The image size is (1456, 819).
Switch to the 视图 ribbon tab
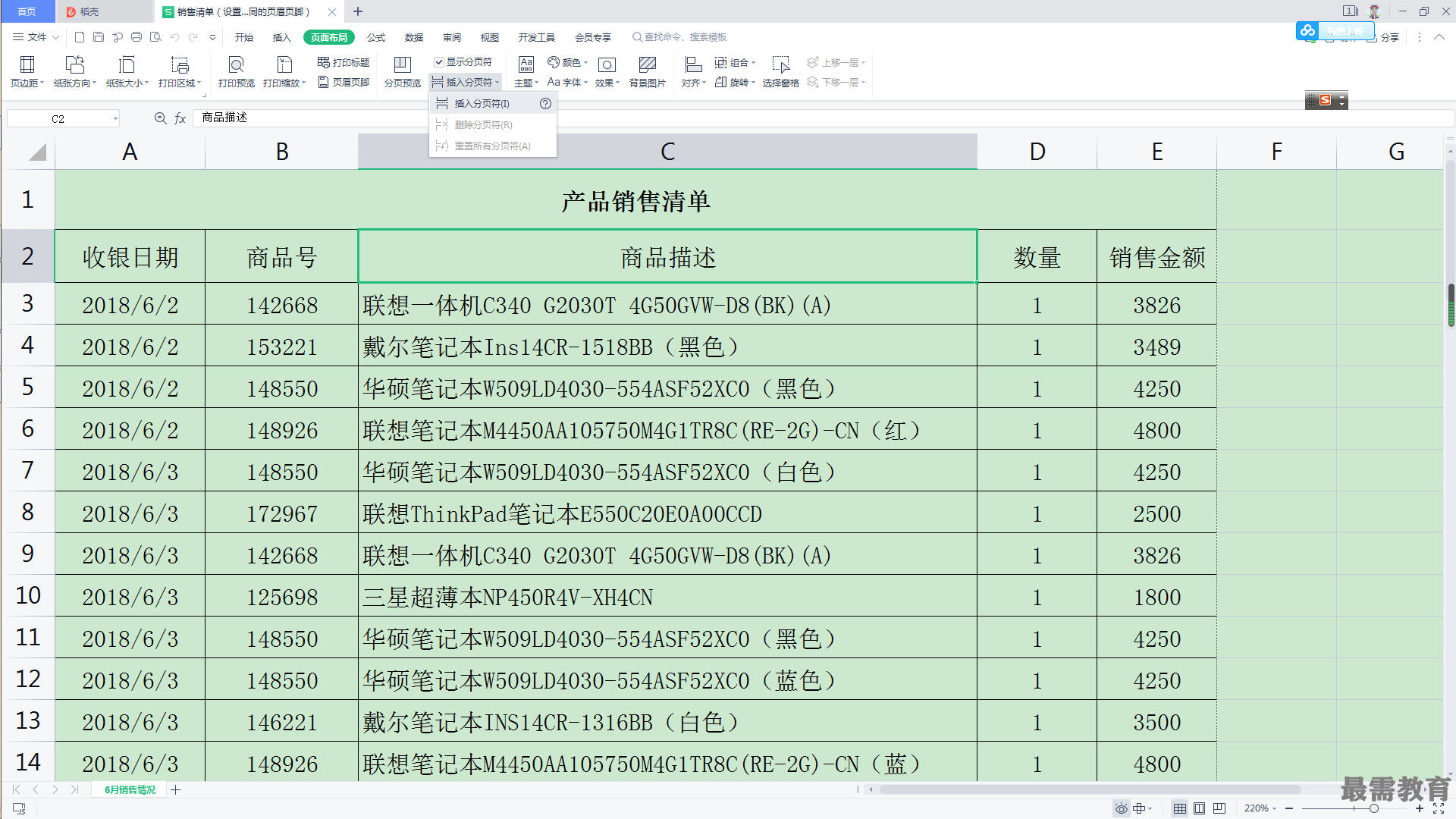point(490,37)
